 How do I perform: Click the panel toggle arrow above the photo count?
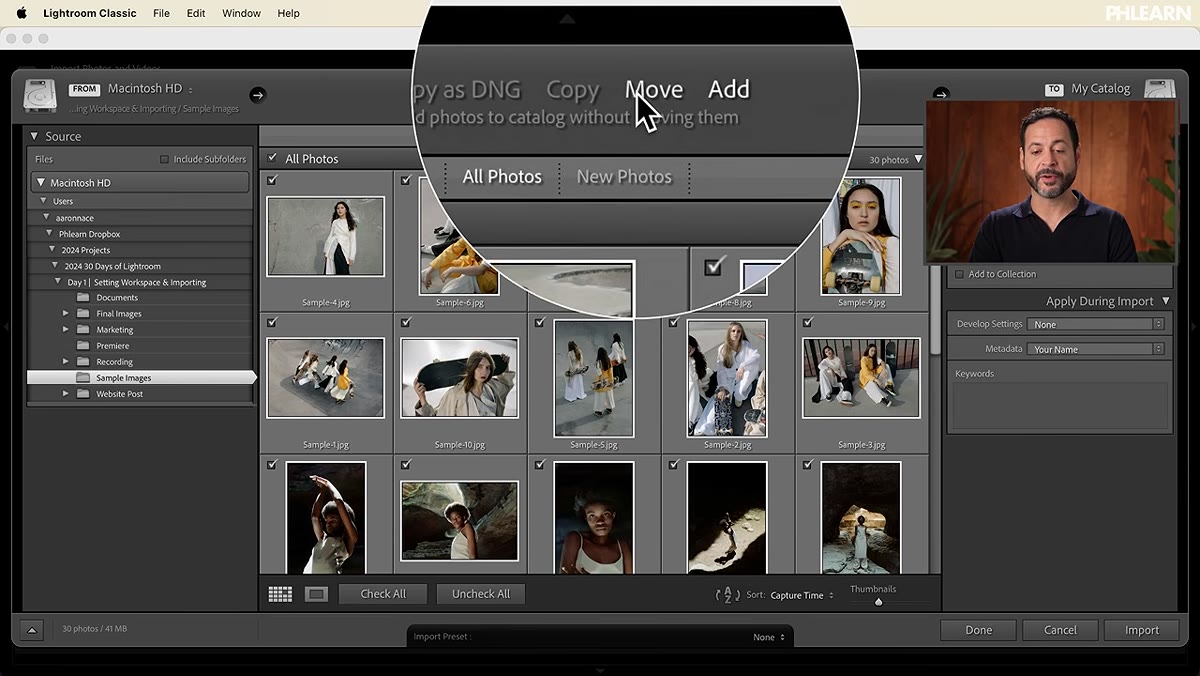tap(31, 630)
